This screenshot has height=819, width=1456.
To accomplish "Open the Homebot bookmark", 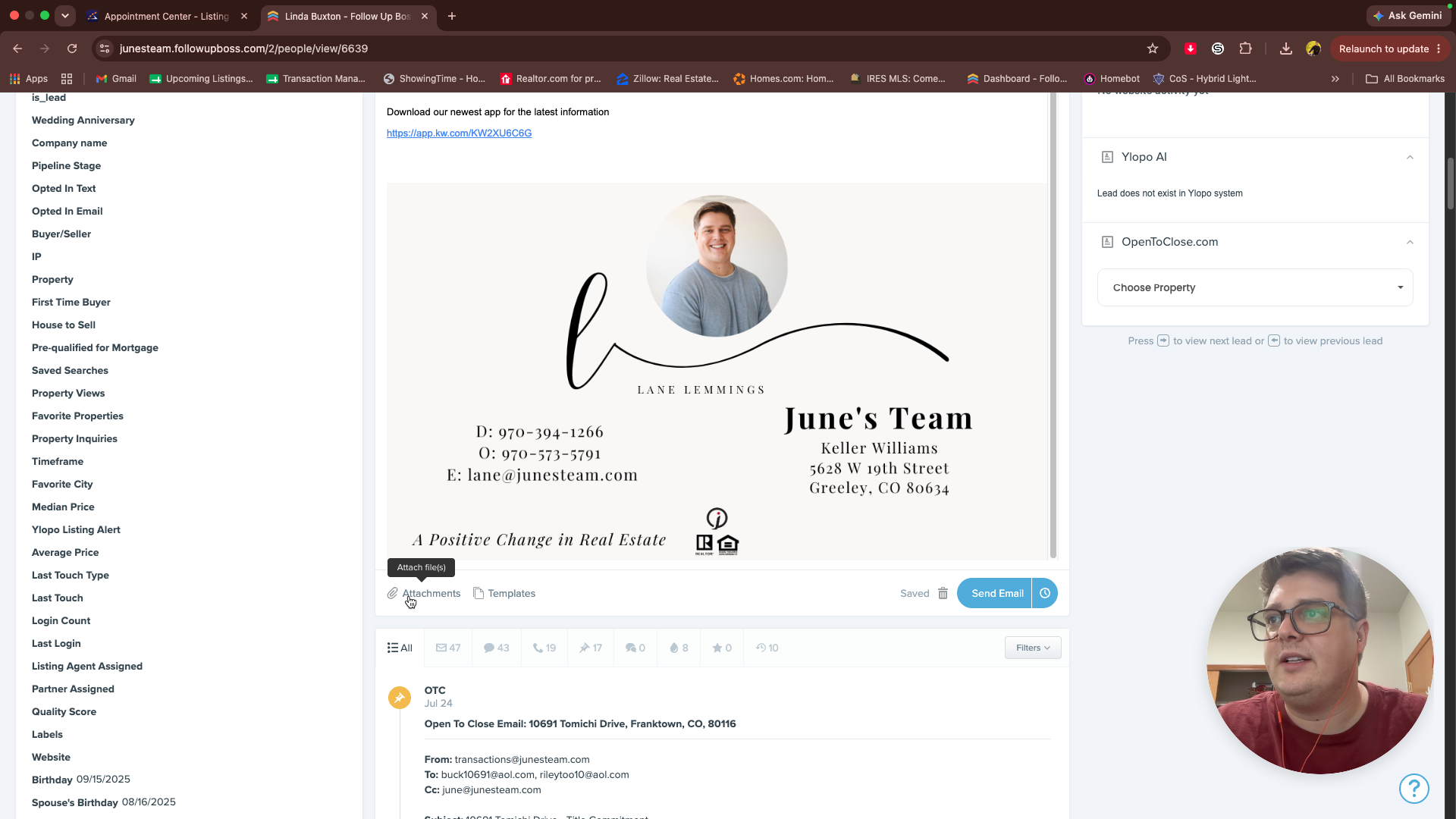I will click(x=1112, y=79).
